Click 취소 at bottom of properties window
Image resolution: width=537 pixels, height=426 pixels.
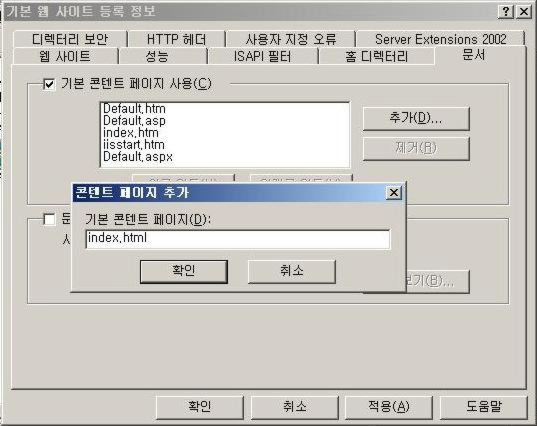point(295,407)
